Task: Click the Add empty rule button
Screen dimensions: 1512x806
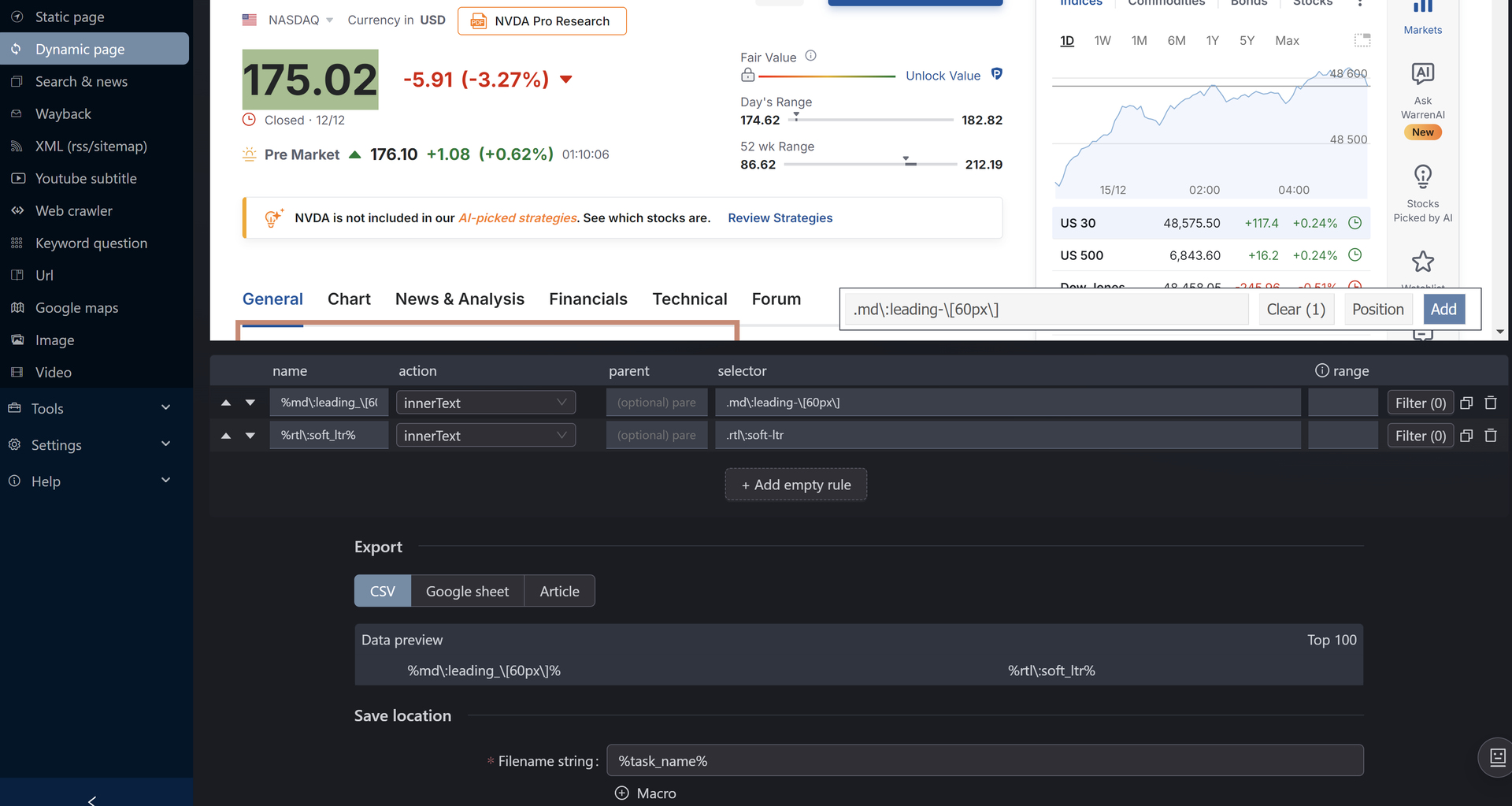Action: coord(795,485)
